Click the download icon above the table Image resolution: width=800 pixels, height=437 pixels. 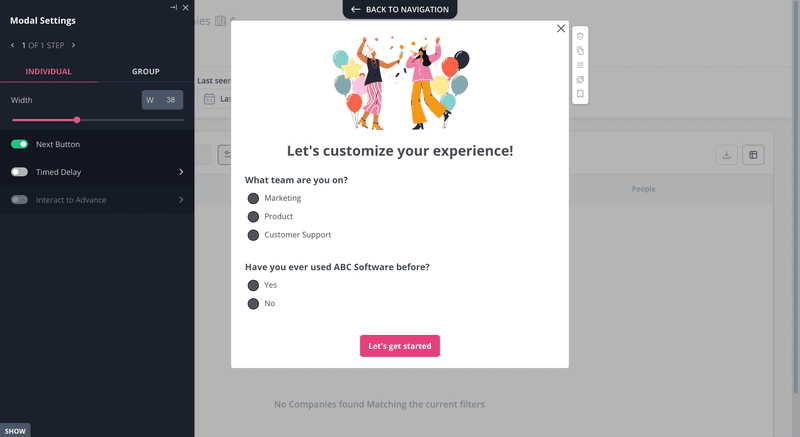[x=727, y=154]
